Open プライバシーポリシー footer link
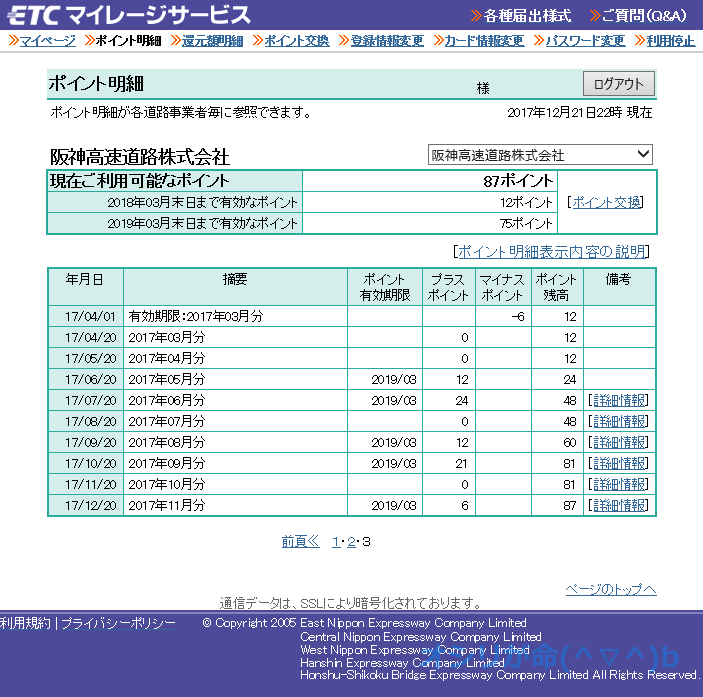 pyautogui.click(x=118, y=623)
